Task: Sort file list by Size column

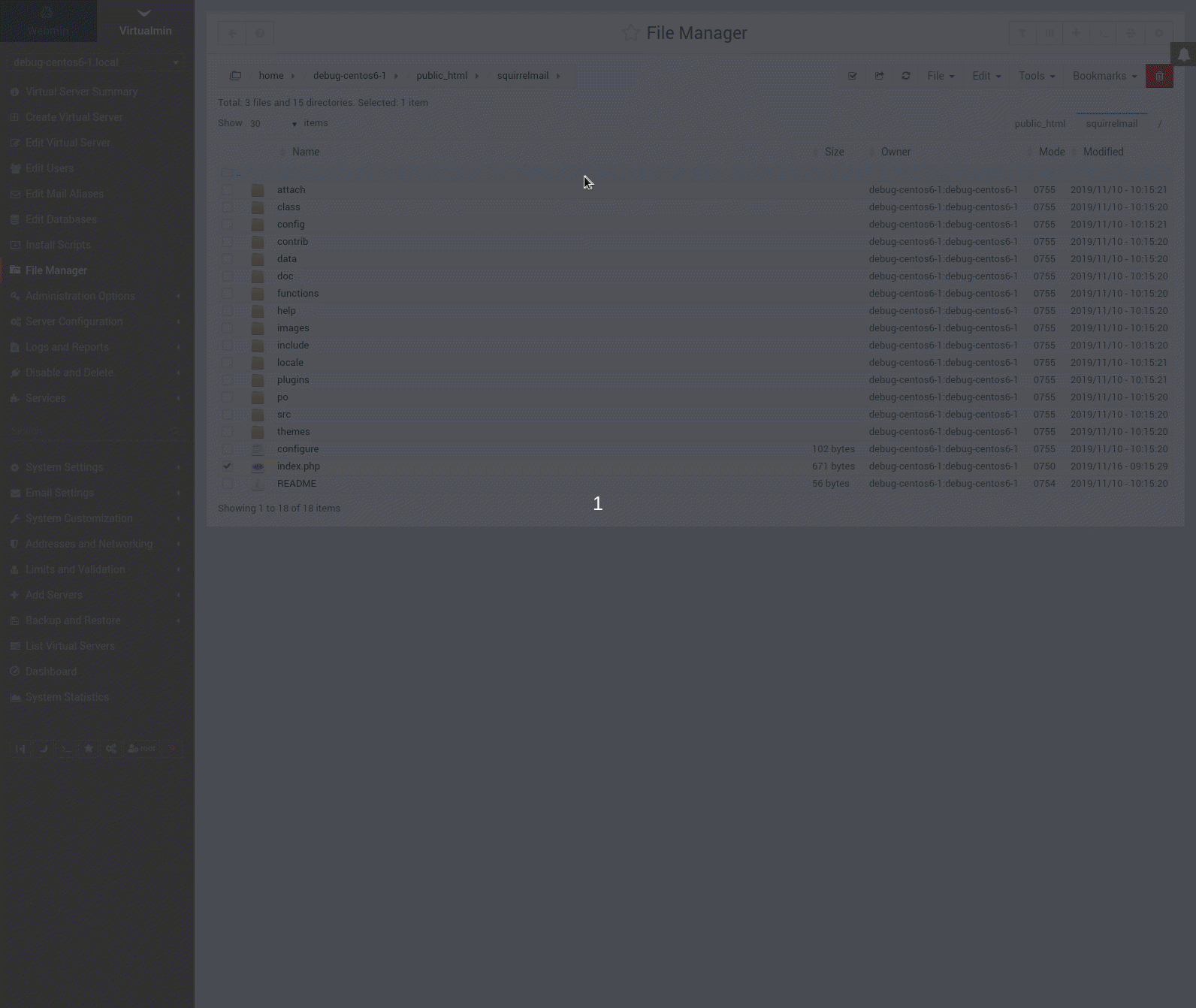Action: click(x=834, y=152)
